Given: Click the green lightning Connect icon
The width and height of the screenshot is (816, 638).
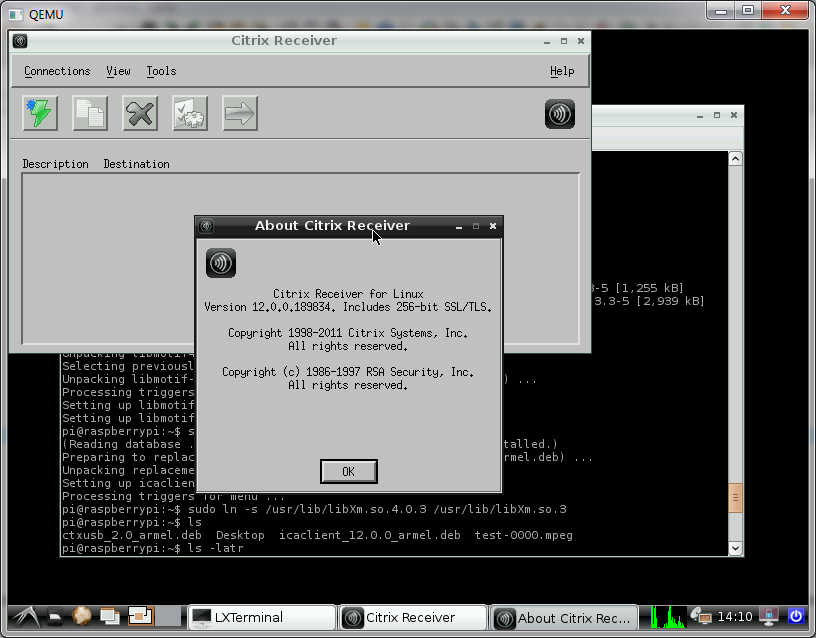Looking at the screenshot, I should click(40, 113).
